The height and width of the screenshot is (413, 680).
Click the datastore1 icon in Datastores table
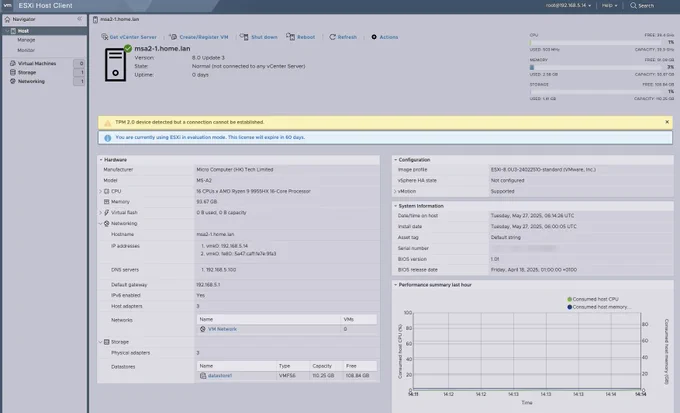coord(203,376)
